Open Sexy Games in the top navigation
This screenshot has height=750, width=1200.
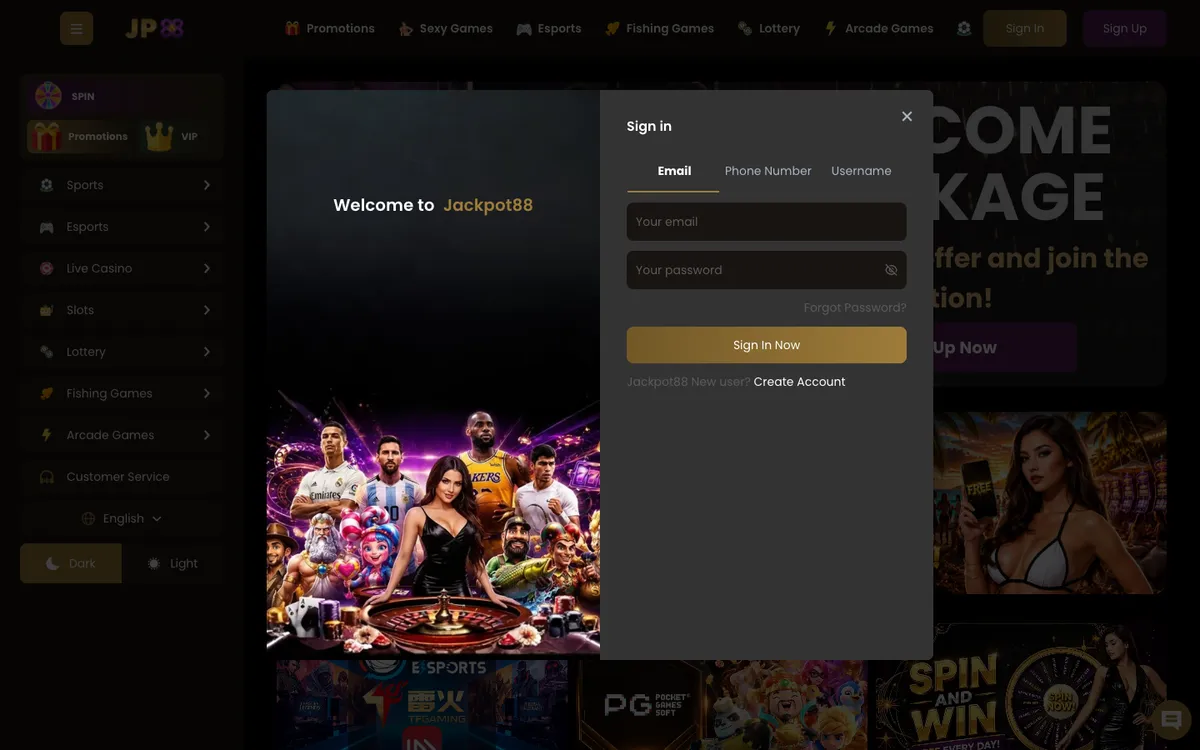click(445, 29)
